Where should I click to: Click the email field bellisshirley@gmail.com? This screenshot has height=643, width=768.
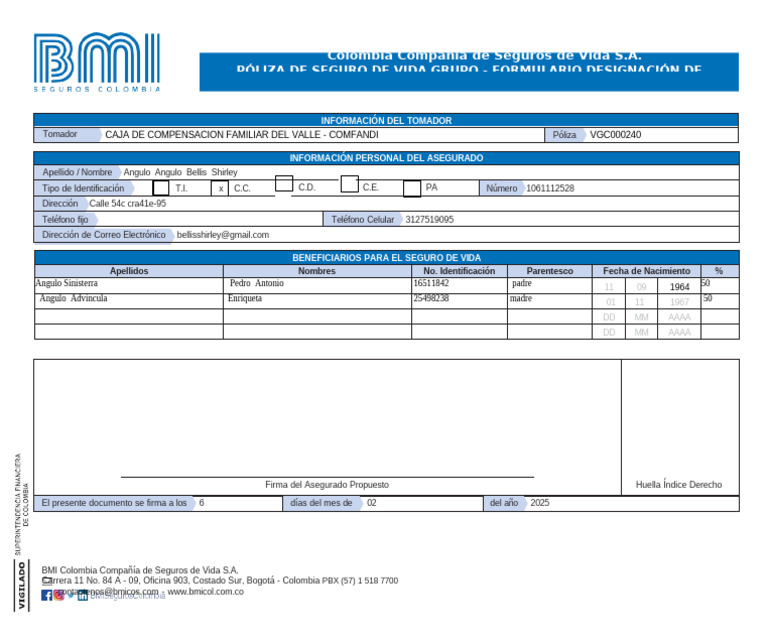(456, 235)
